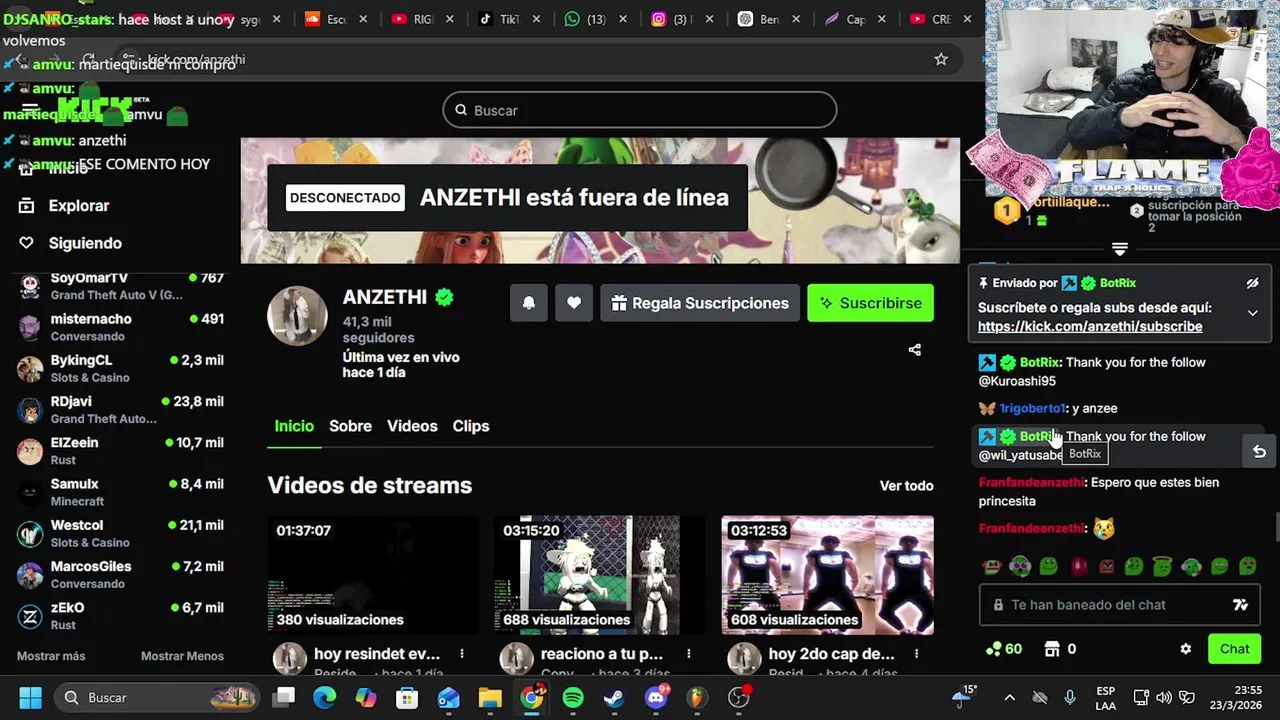Open options menu for 'hoy 2do cap de...' video
This screenshot has height=720, width=1280.
tap(916, 654)
